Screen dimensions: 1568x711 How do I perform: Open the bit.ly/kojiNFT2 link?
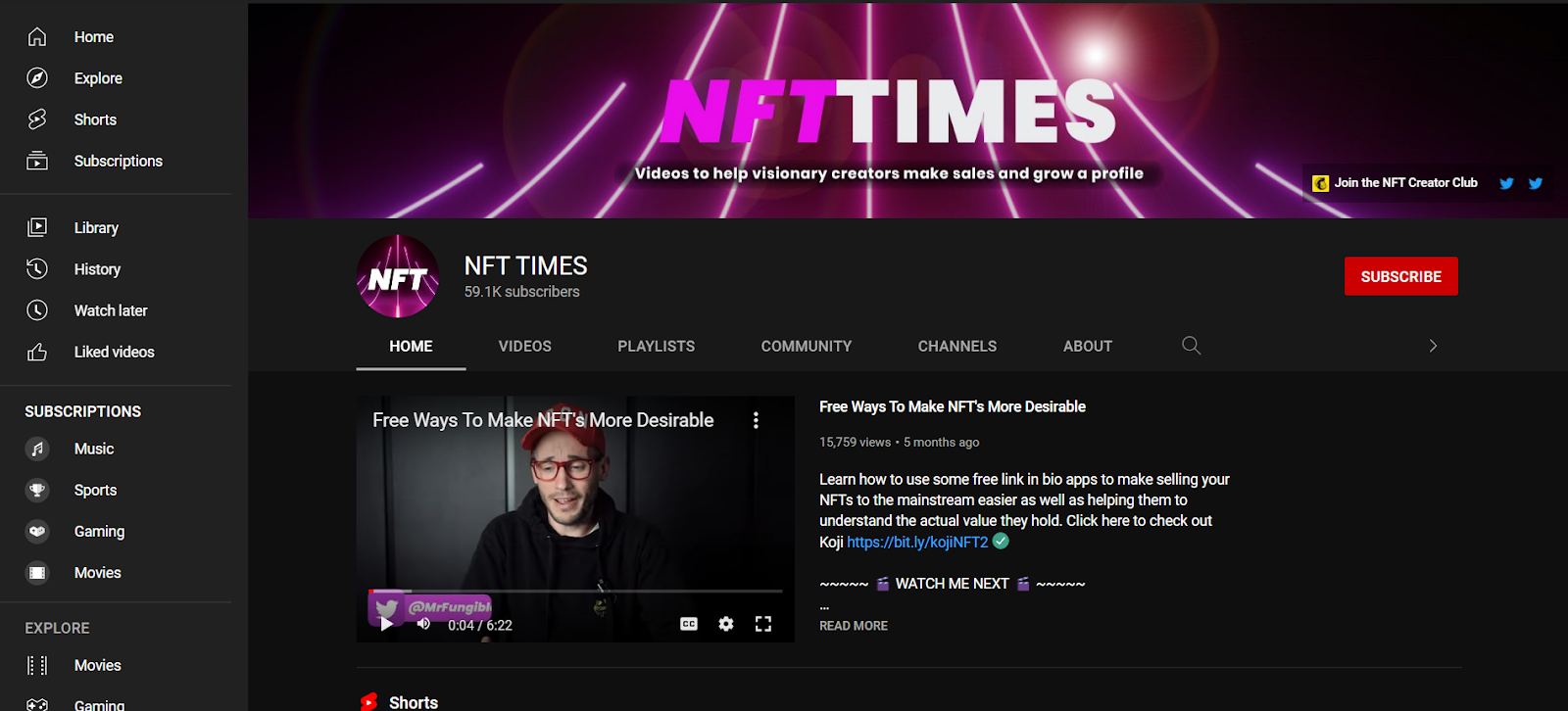[917, 542]
